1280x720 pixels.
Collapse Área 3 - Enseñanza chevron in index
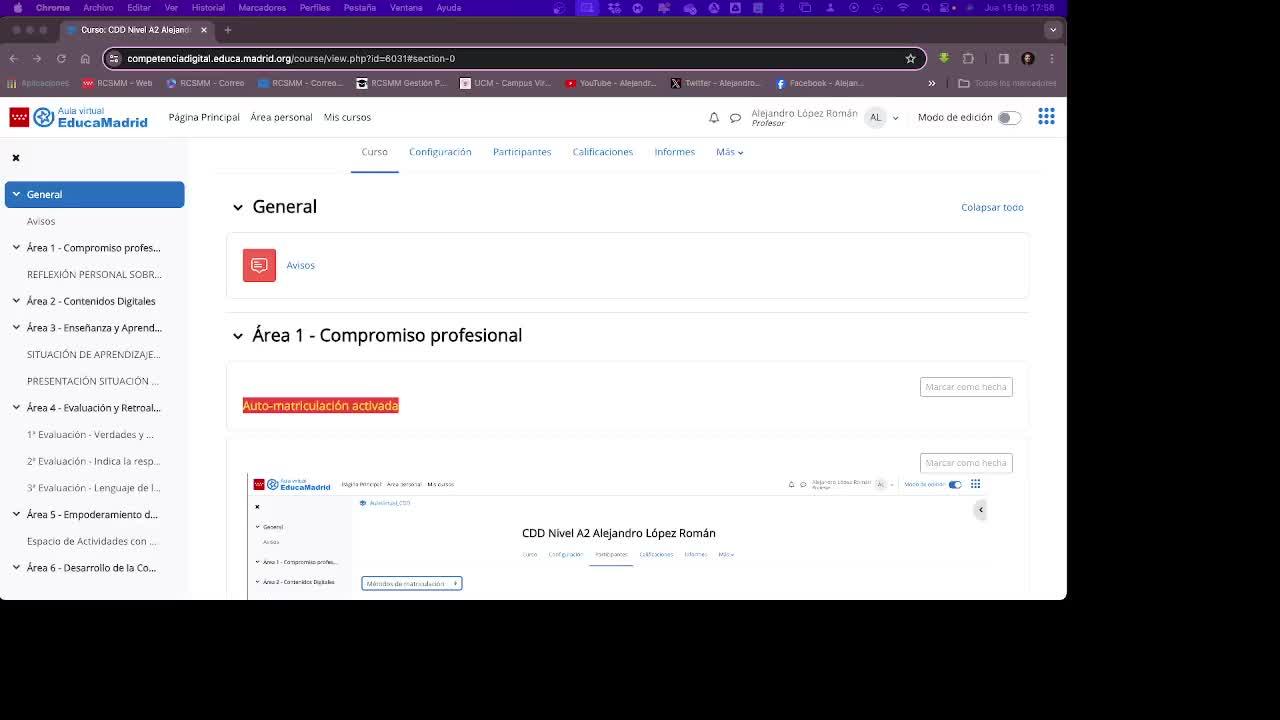(16, 327)
